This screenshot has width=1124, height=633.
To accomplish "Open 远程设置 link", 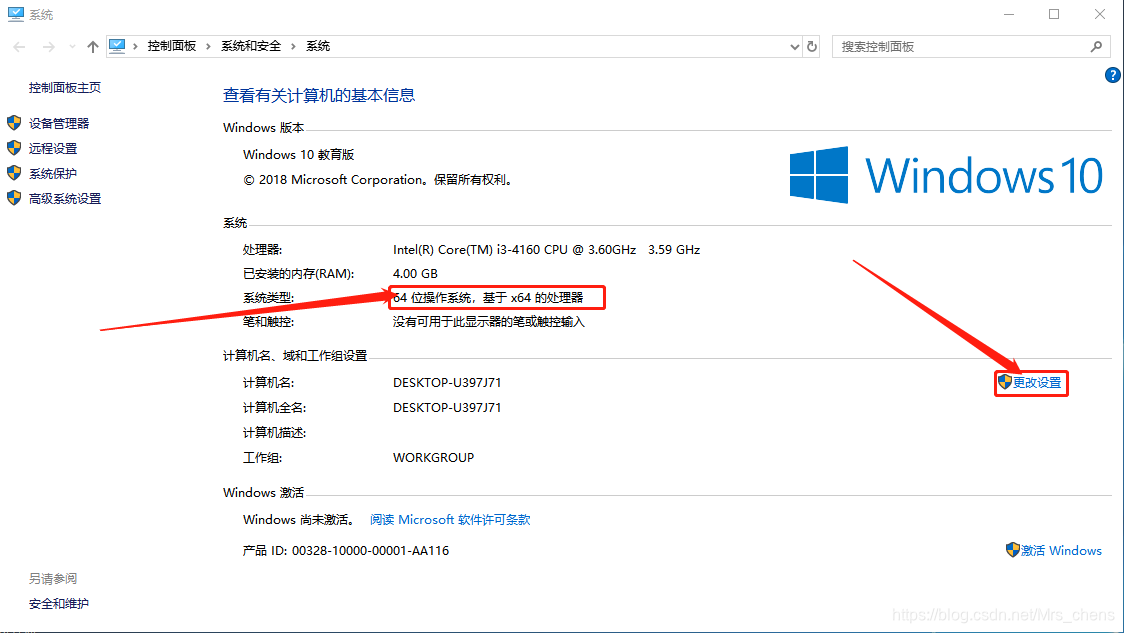I will pyautogui.click(x=53, y=148).
